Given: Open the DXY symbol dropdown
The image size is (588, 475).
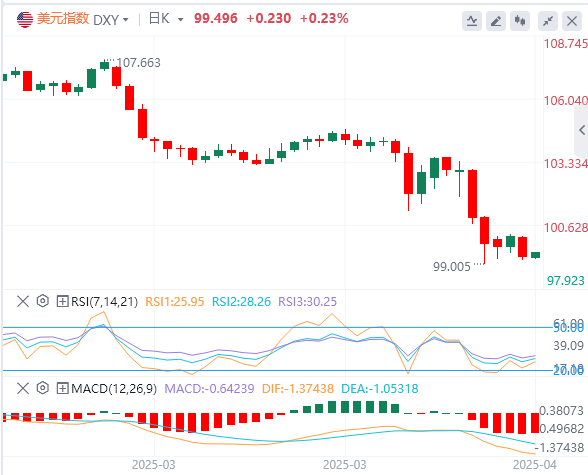Looking at the screenshot, I should point(111,19).
